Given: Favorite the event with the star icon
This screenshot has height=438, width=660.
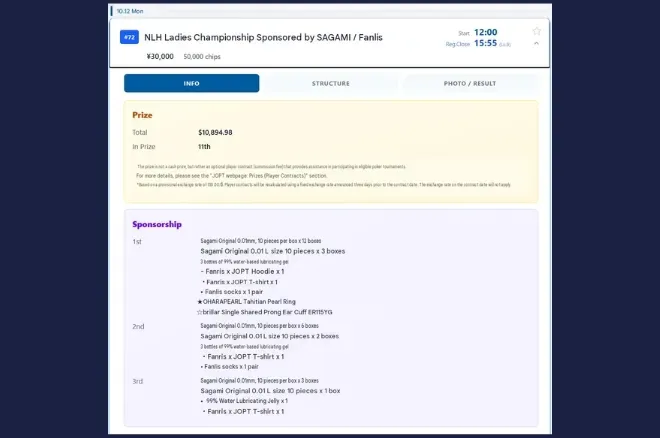Looking at the screenshot, I should click(x=537, y=31).
